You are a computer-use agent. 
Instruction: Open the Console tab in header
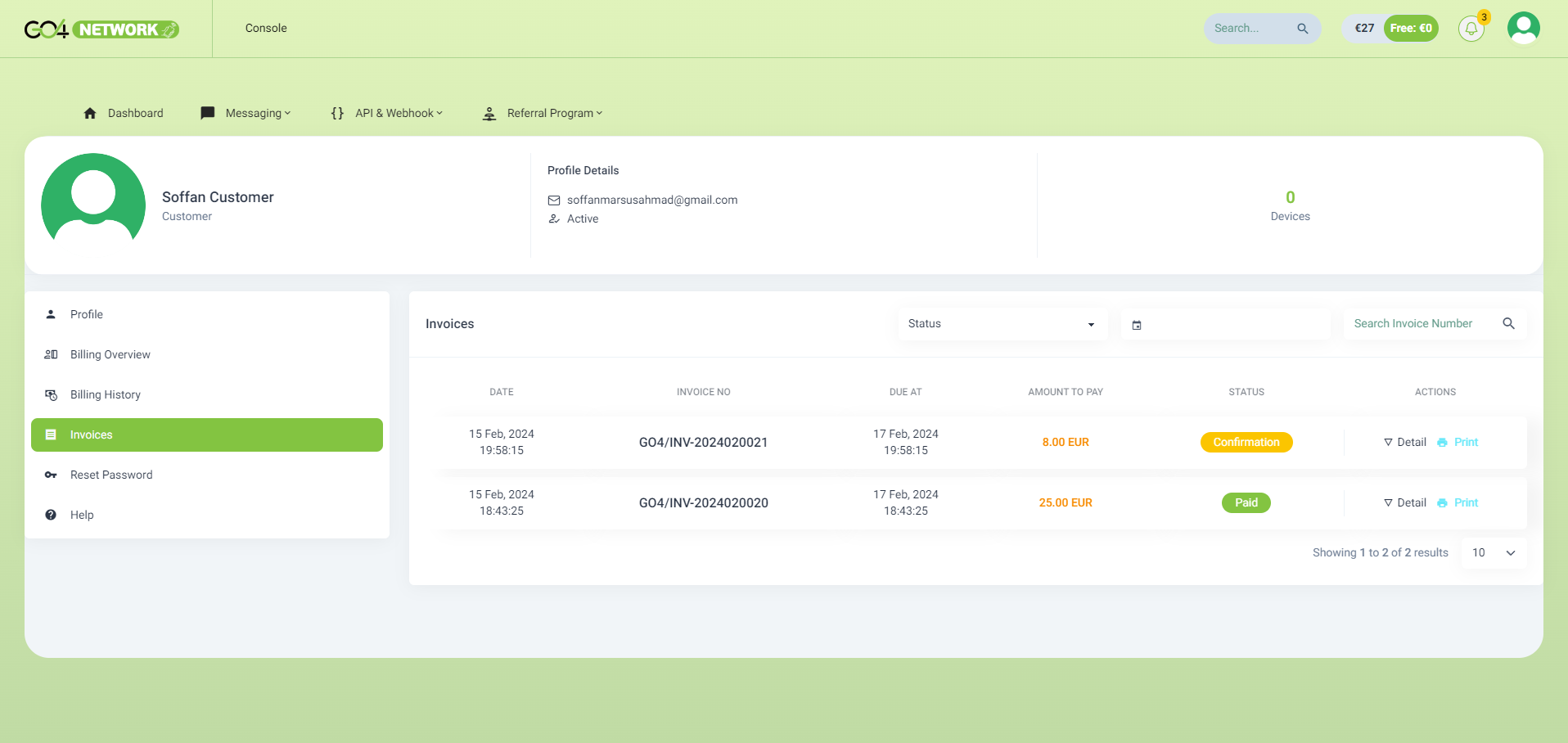point(266,28)
